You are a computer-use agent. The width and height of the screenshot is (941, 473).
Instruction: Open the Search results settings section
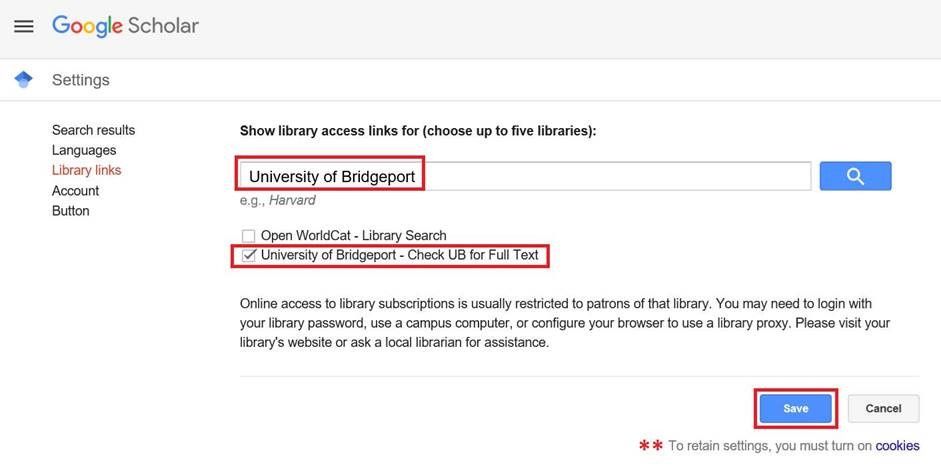point(93,130)
